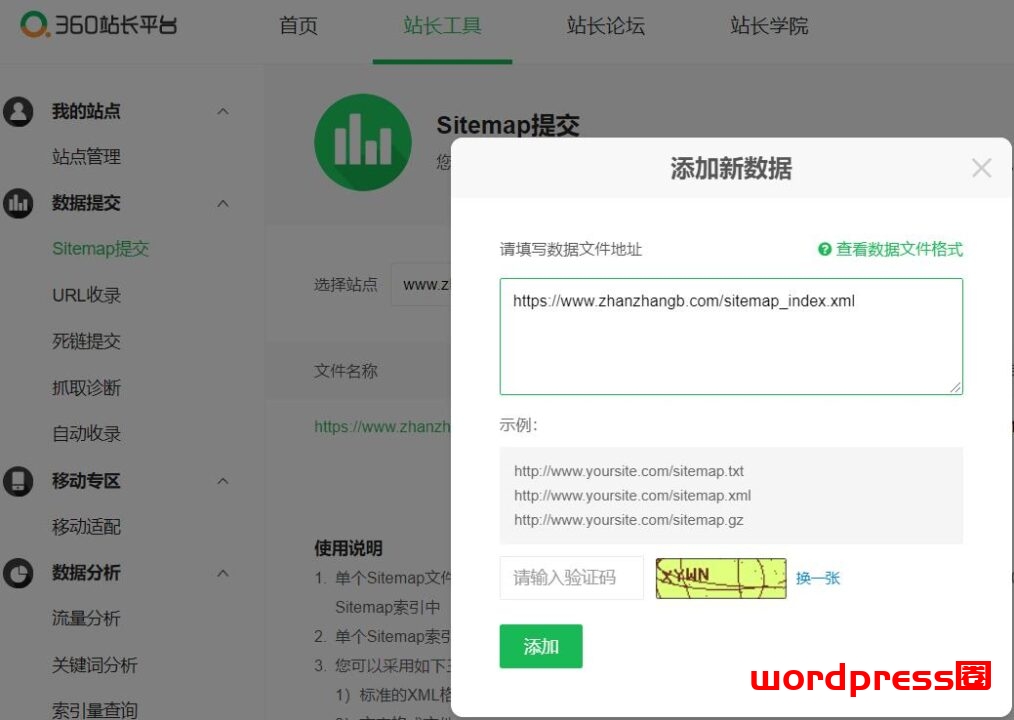Collapse the 移动专区 section chevron
This screenshot has height=720, width=1014.
223,481
